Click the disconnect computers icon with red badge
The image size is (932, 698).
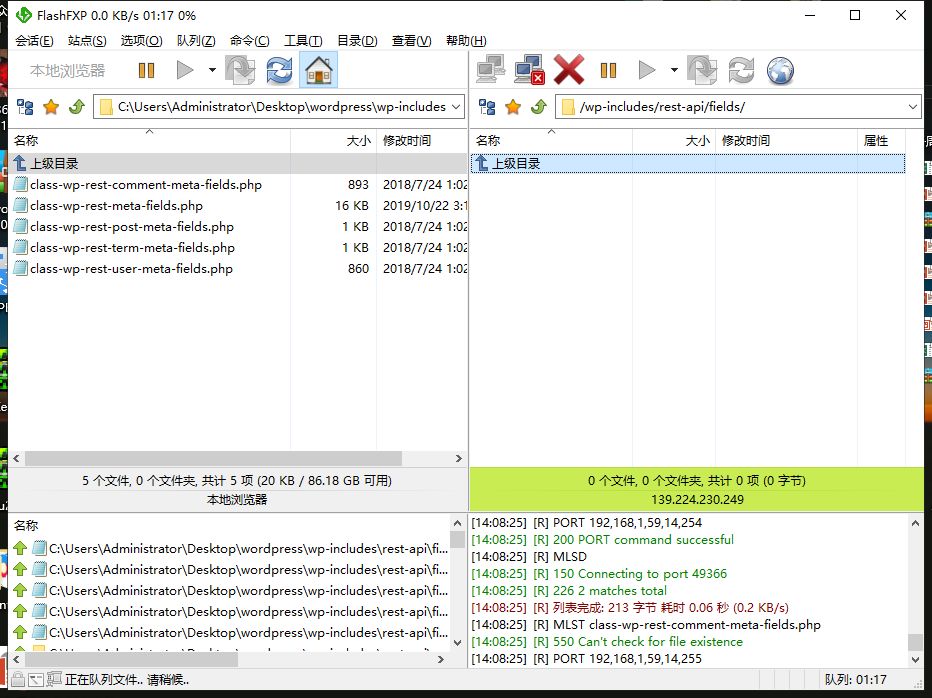(529, 70)
